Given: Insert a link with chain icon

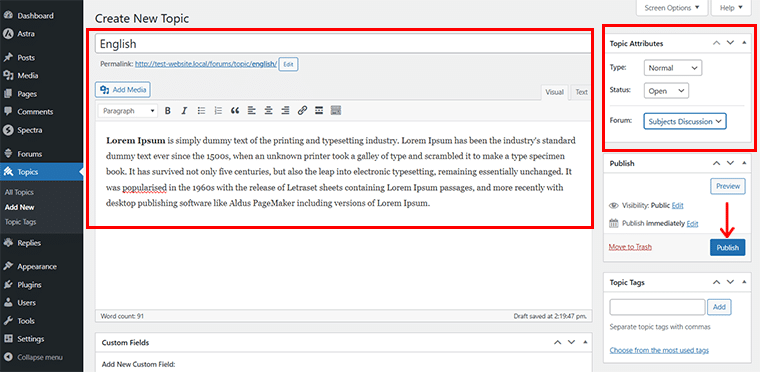Looking at the screenshot, I should pos(302,111).
